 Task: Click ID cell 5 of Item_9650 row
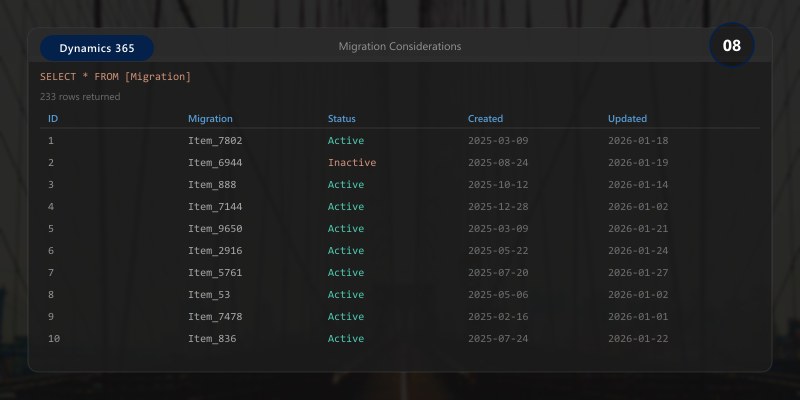[x=51, y=228]
